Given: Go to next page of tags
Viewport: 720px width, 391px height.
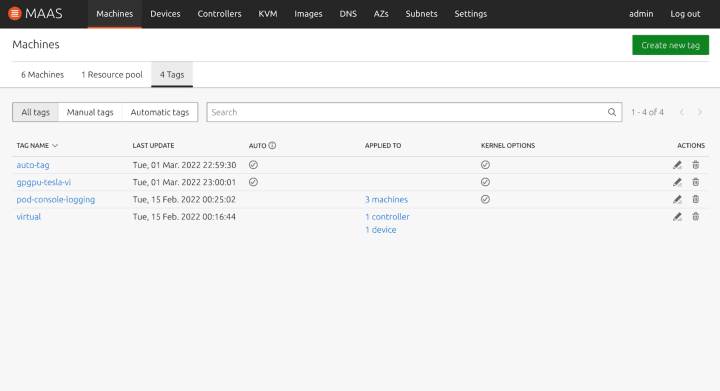Looking at the screenshot, I should point(700,112).
